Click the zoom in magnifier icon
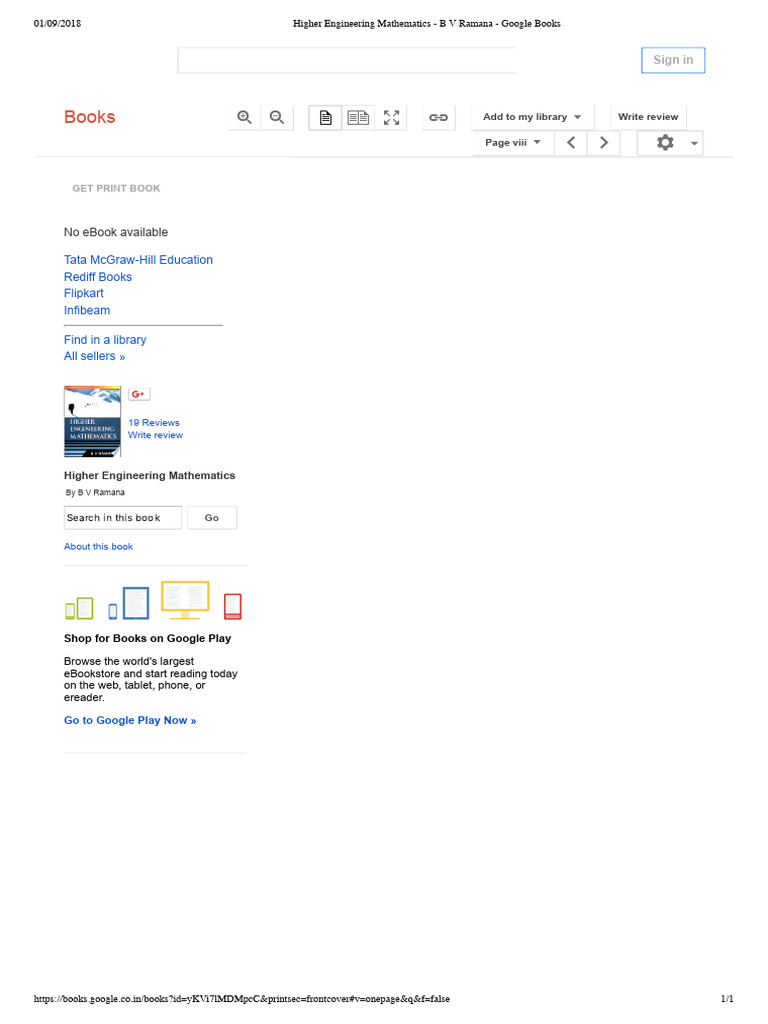 point(244,118)
